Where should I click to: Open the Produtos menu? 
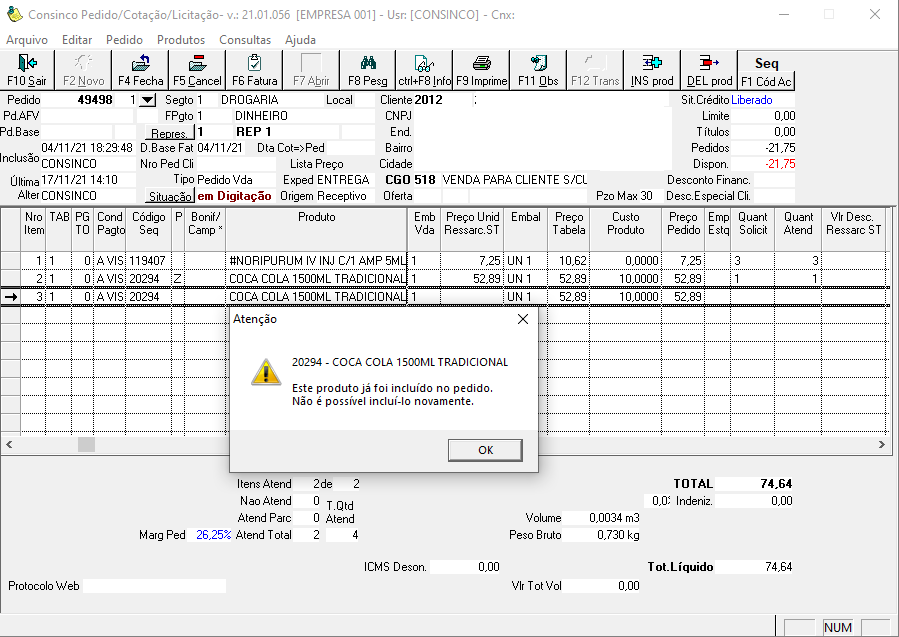(x=181, y=40)
